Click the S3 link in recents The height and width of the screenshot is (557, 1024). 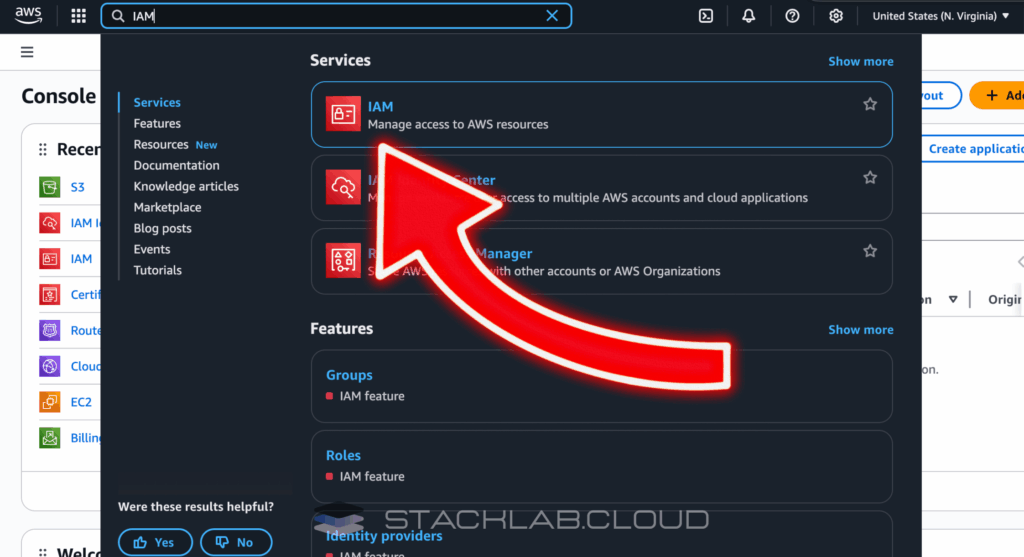coord(78,187)
